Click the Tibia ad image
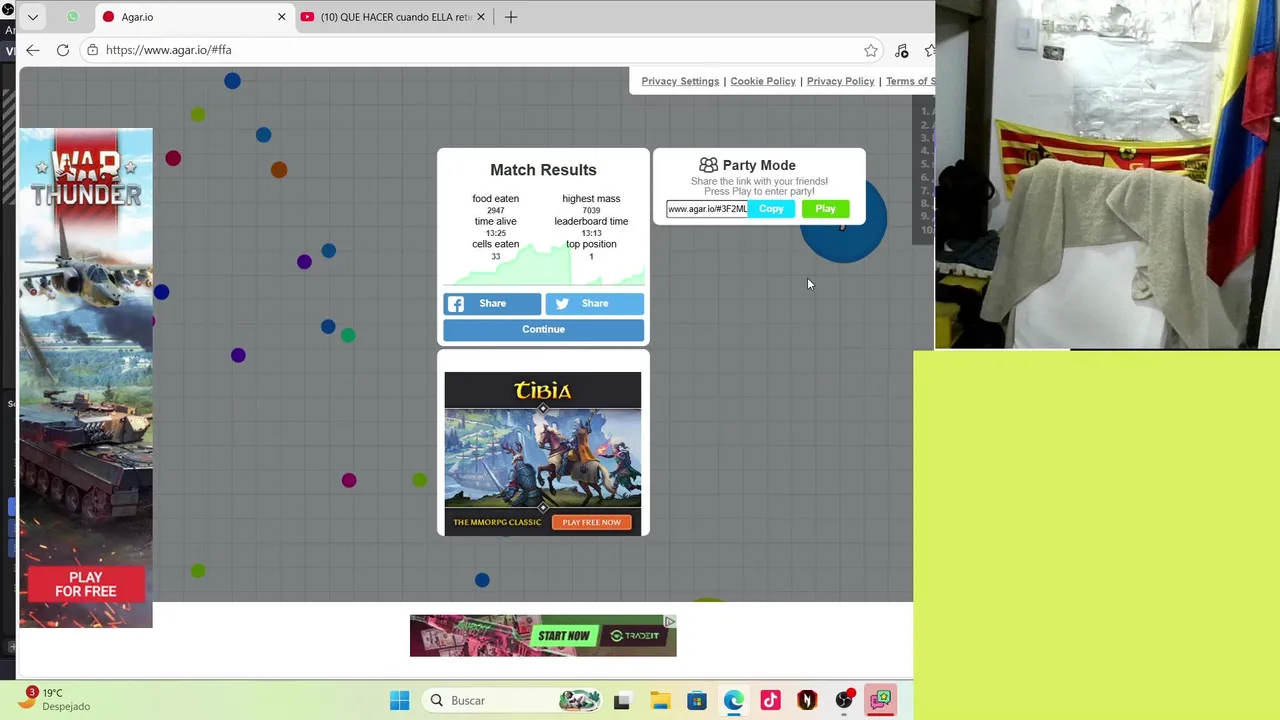This screenshot has width=1280, height=720. pyautogui.click(x=543, y=453)
